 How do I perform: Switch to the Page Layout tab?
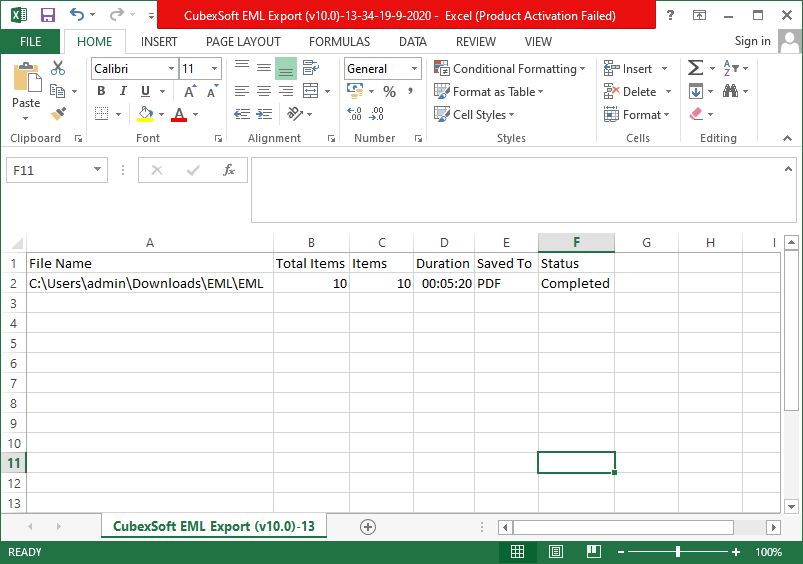(243, 42)
